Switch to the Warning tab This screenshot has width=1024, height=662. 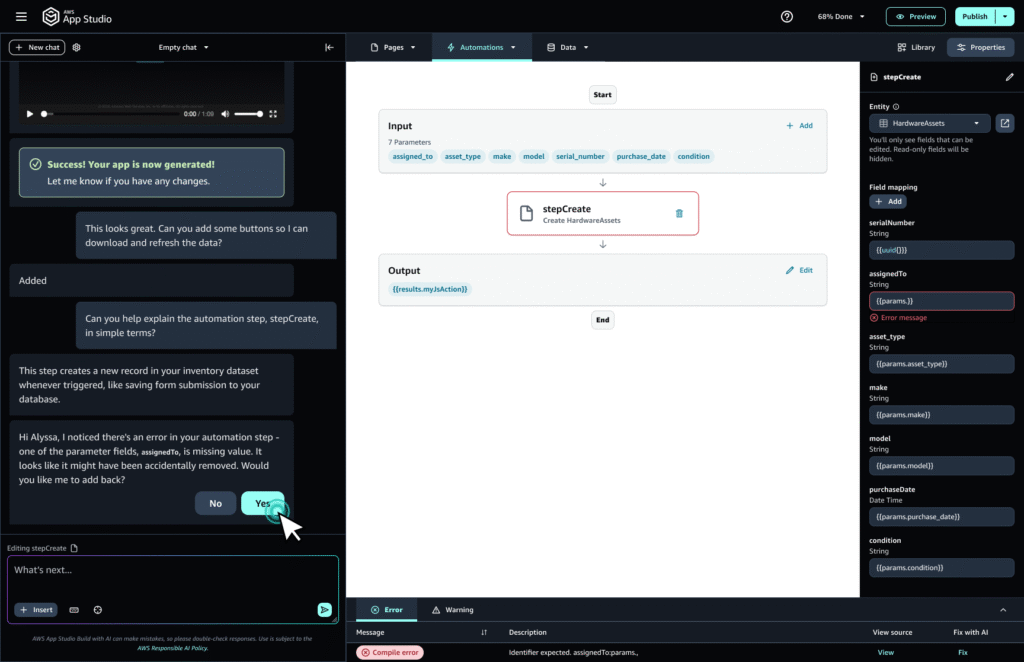[453, 610]
